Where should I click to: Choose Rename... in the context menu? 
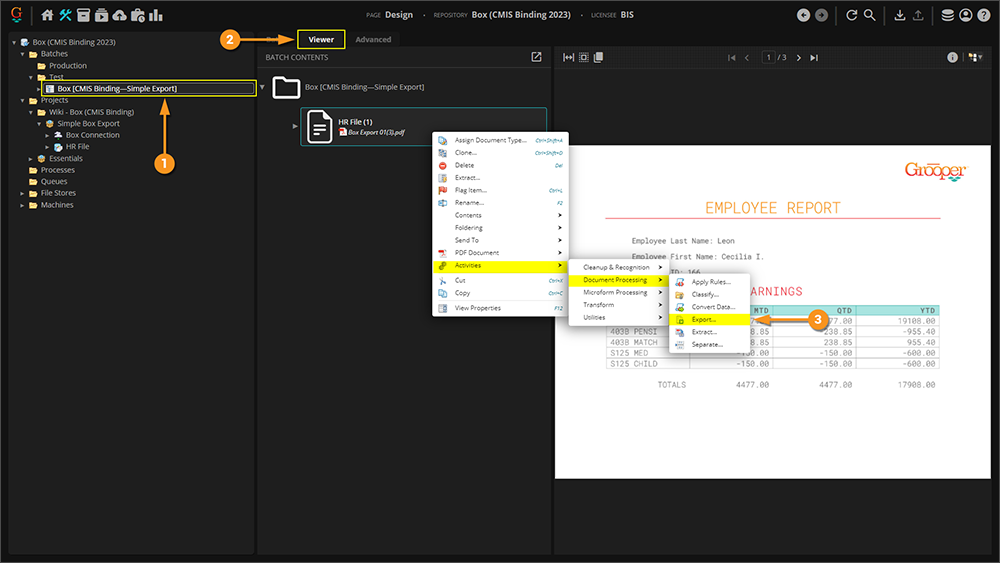pyautogui.click(x=501, y=203)
